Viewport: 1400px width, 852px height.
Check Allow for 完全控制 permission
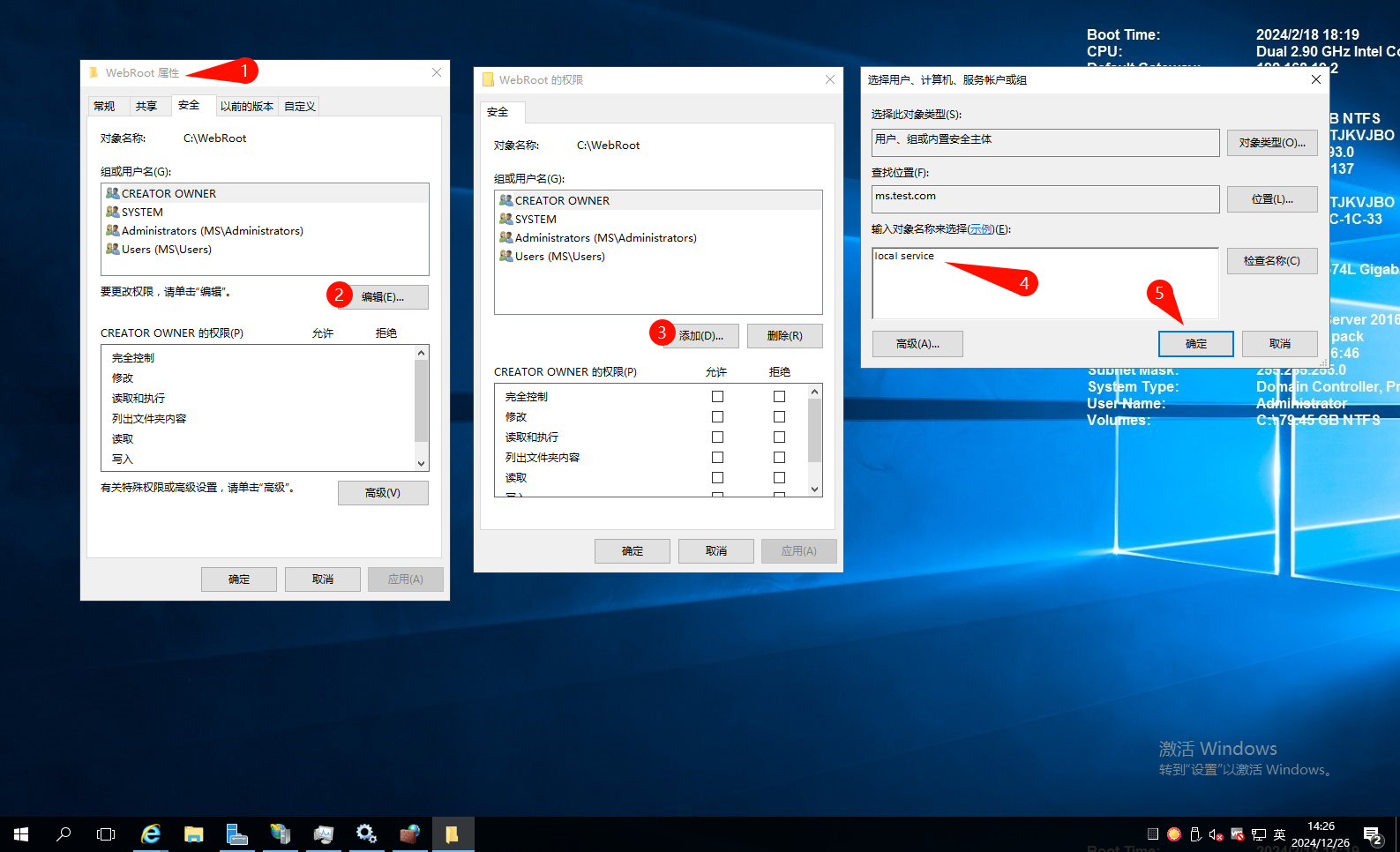(717, 397)
